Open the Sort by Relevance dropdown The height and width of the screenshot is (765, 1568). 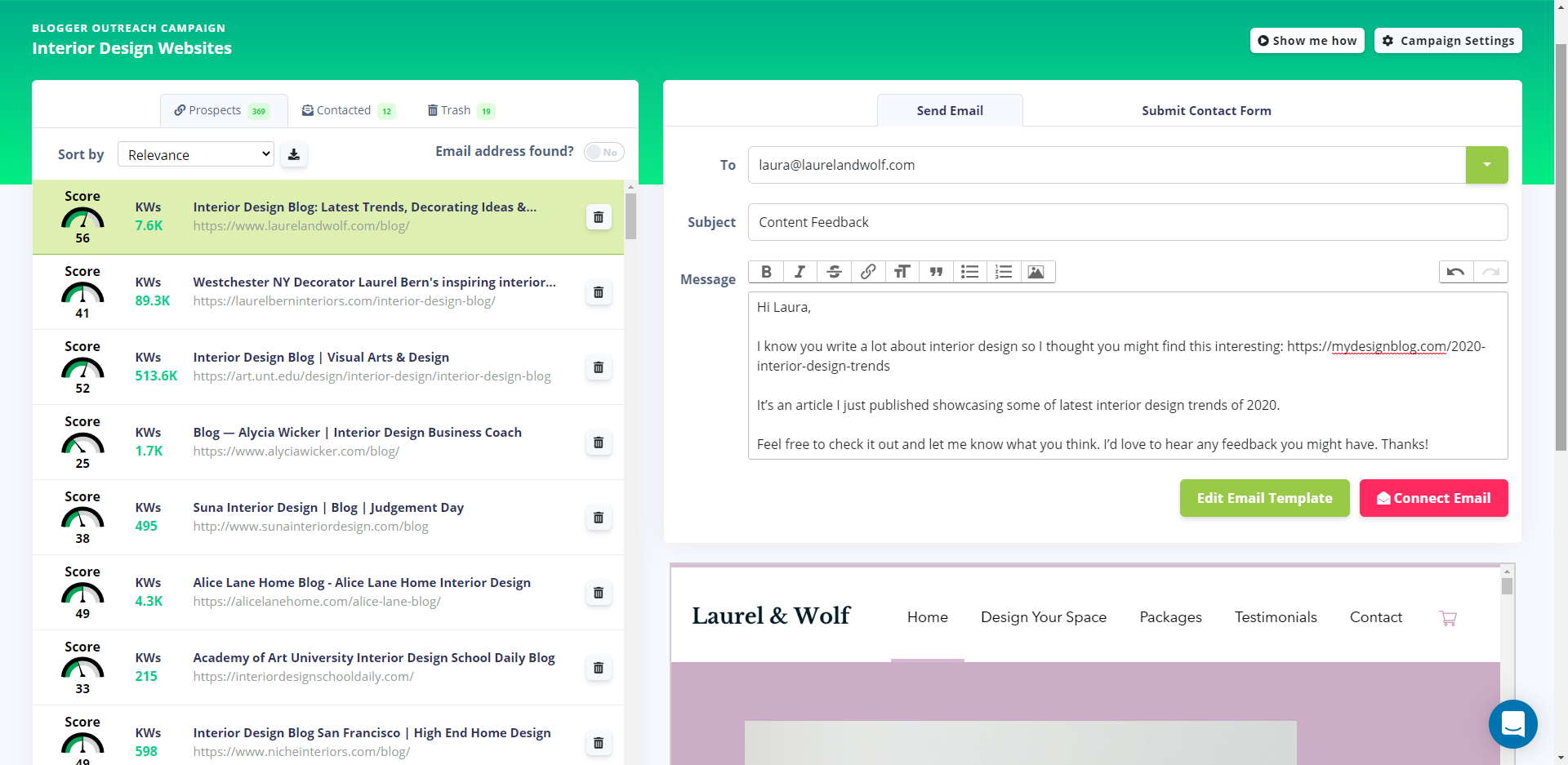195,153
